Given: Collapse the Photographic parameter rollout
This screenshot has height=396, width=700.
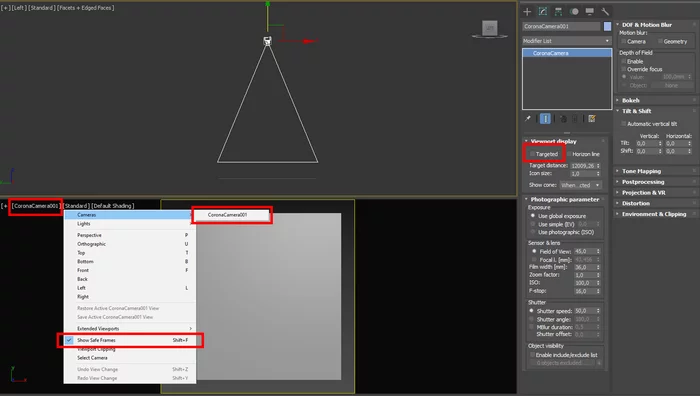Looking at the screenshot, I should point(564,200).
